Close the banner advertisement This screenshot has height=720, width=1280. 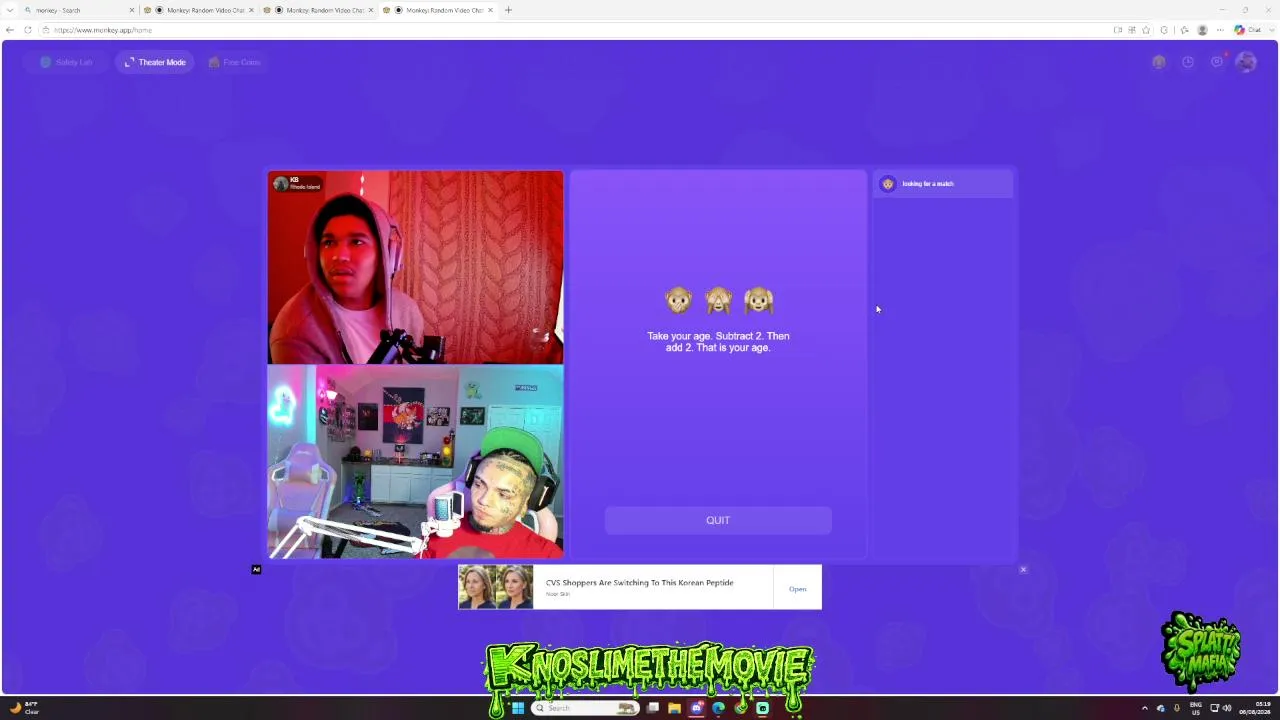click(x=1023, y=569)
